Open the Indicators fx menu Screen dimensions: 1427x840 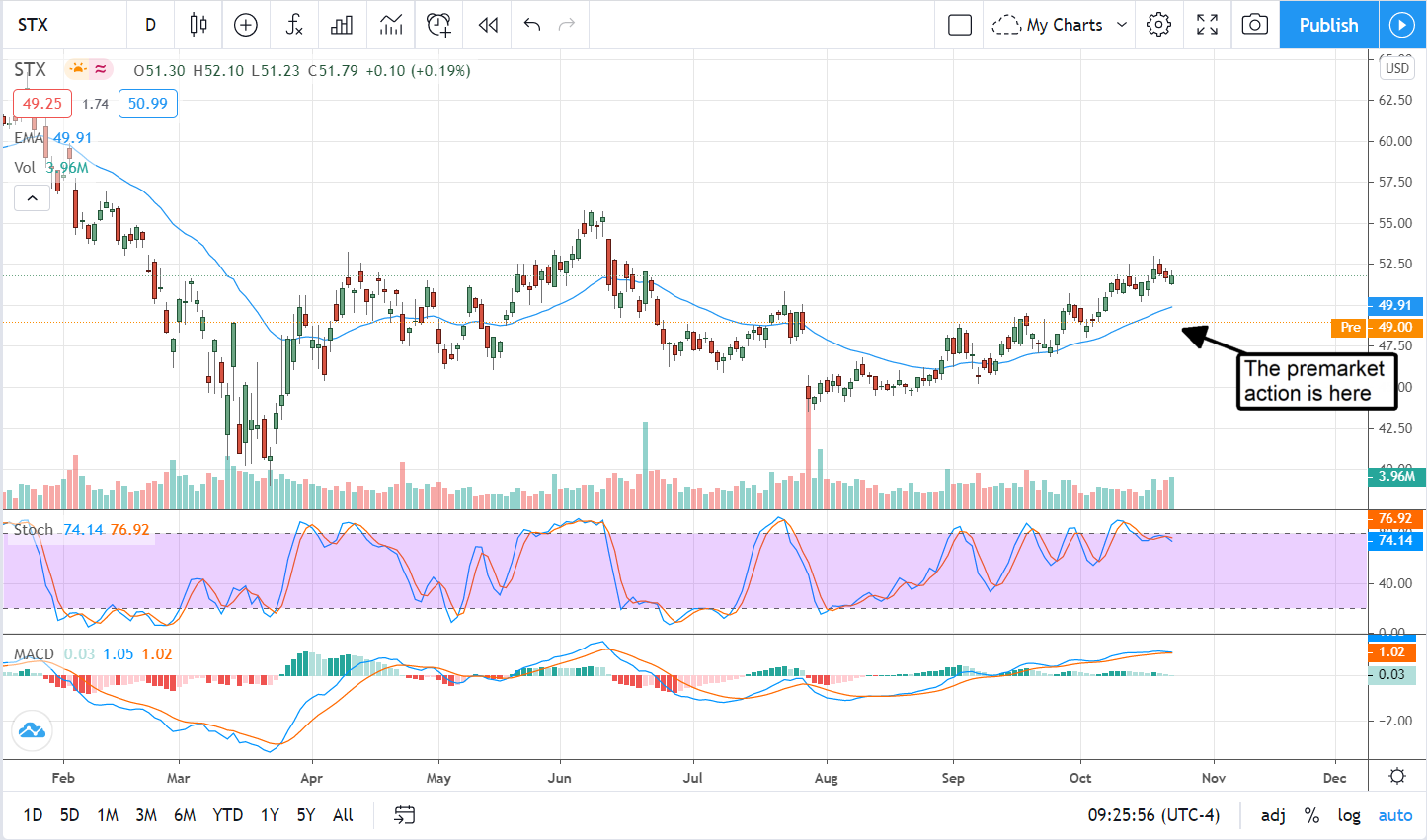point(294,25)
